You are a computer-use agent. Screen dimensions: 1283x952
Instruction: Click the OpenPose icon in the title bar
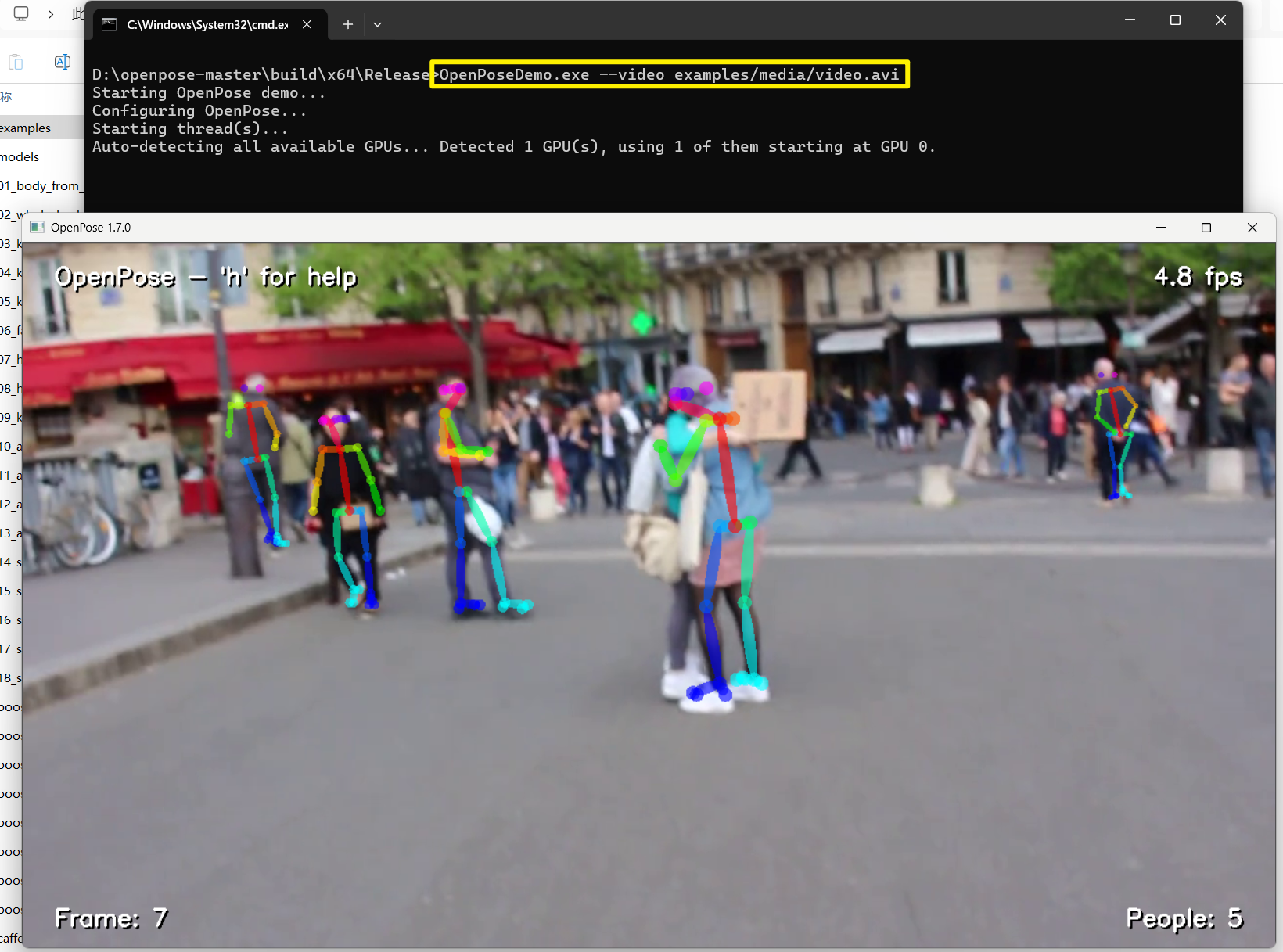click(38, 227)
